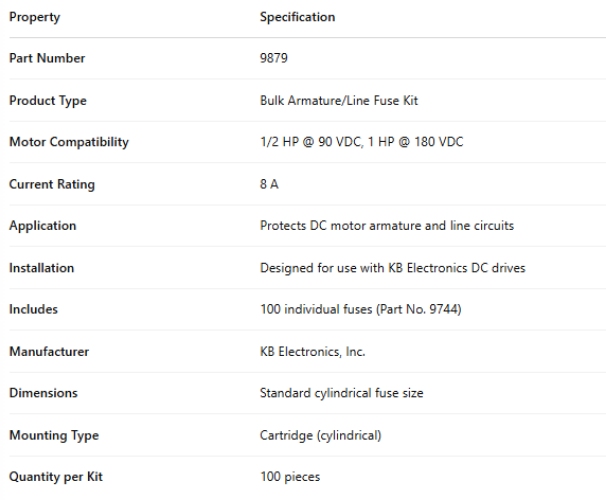Click the Property column header
Viewport: 606px width, 500px height.
click(34, 17)
